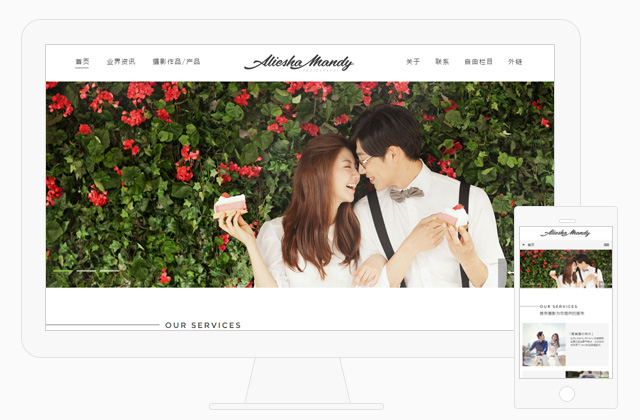640x420 pixels.
Task: Tap the mobile 首页 breadcrumb label
Action: click(531, 244)
